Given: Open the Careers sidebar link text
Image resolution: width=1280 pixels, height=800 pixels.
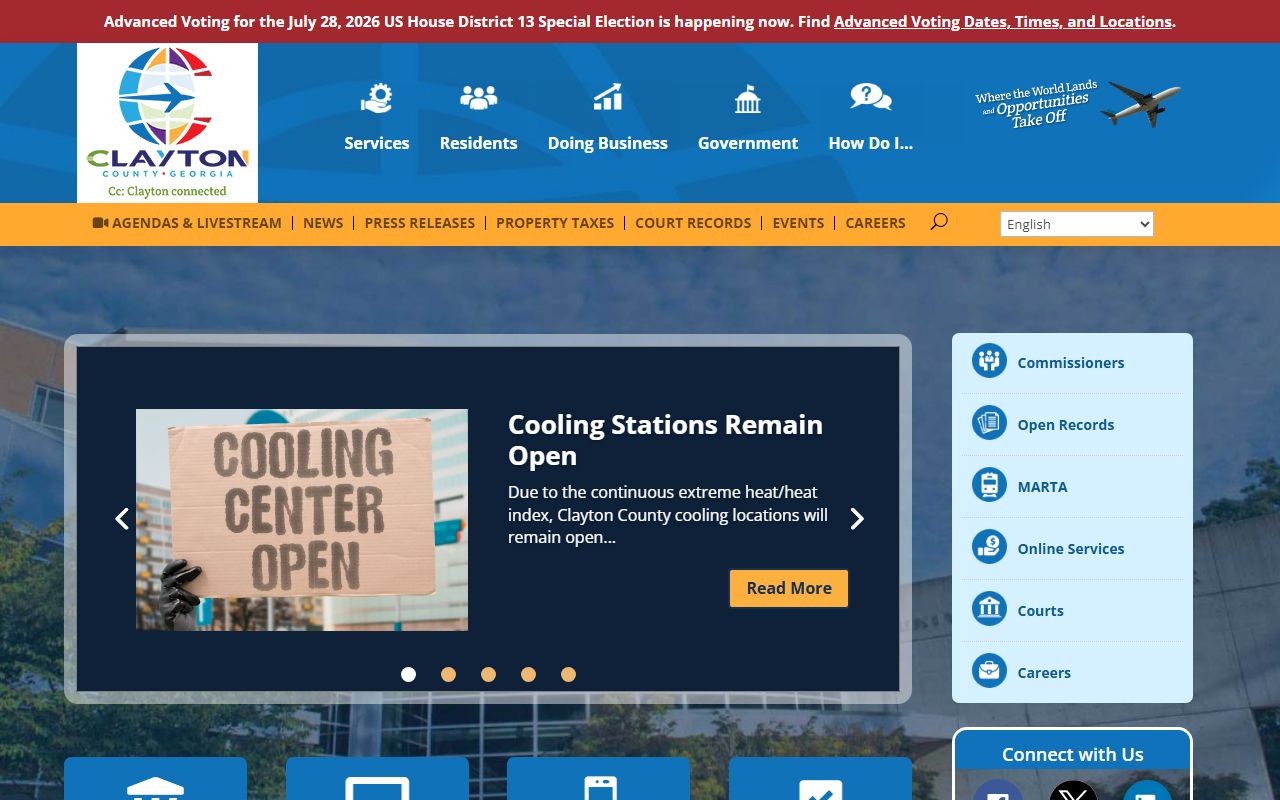Looking at the screenshot, I should (1044, 673).
